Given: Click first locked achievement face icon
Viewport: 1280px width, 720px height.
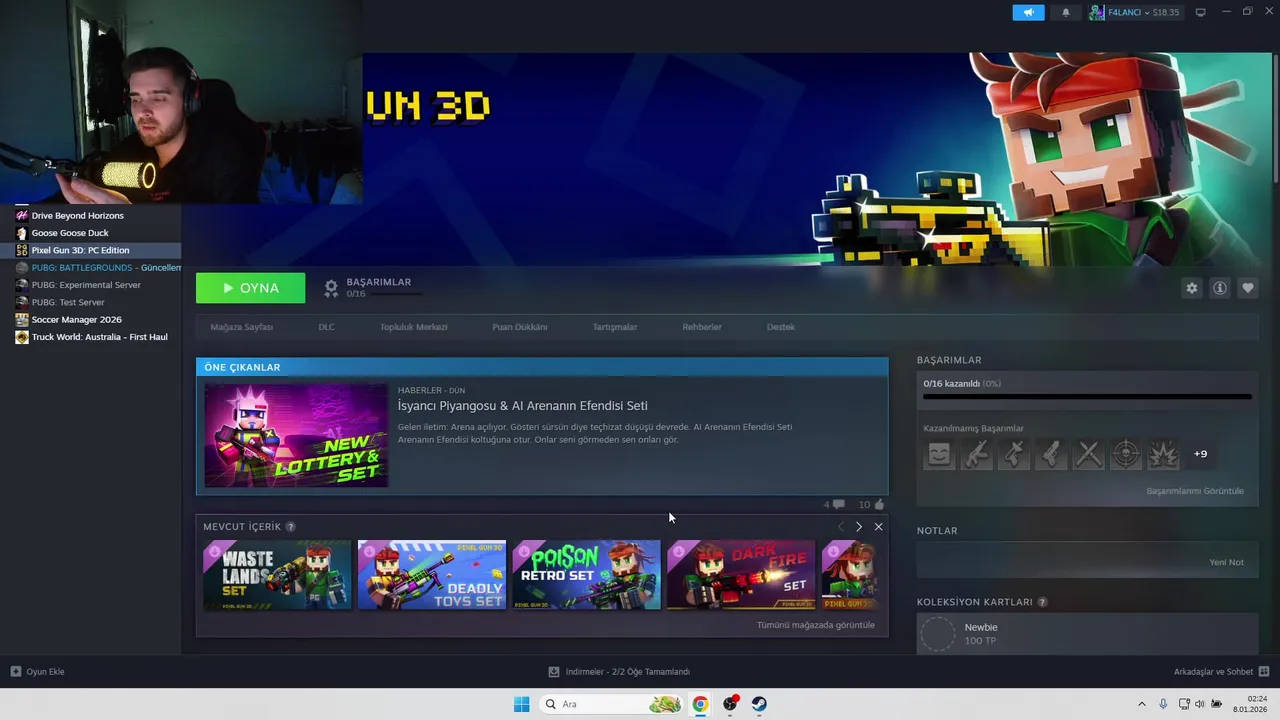Looking at the screenshot, I should click(939, 455).
